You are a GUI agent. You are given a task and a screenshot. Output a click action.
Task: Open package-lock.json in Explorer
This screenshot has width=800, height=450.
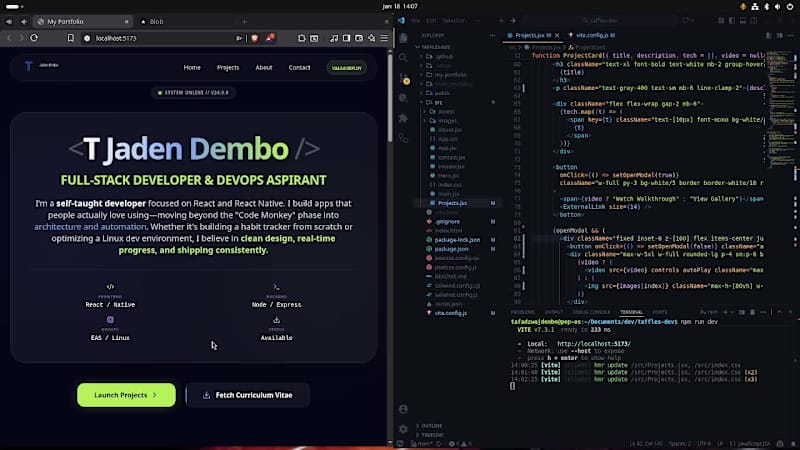tap(457, 240)
